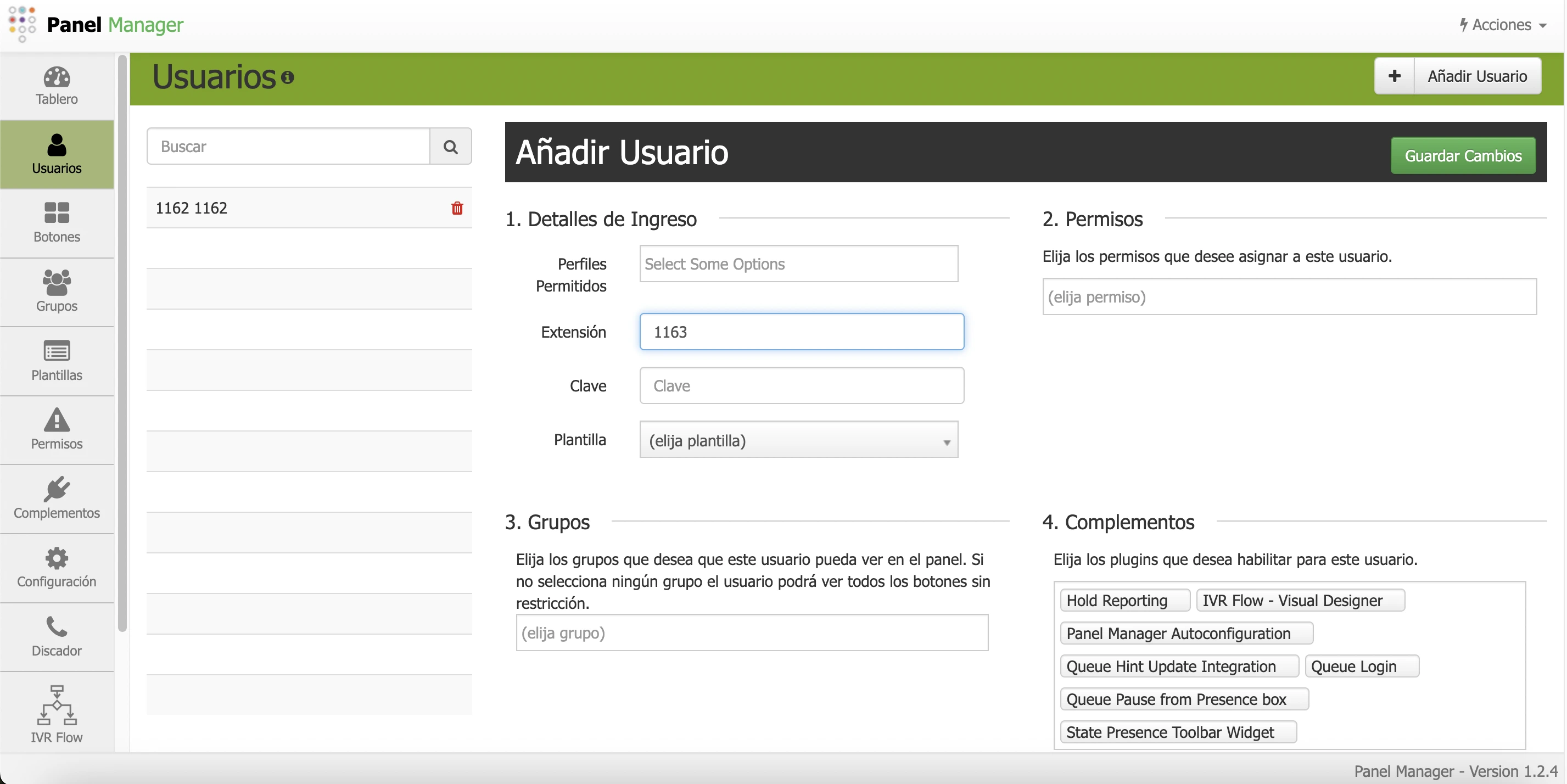Select the Usuarios sidebar icon
The height and width of the screenshot is (784, 1567).
(56, 146)
